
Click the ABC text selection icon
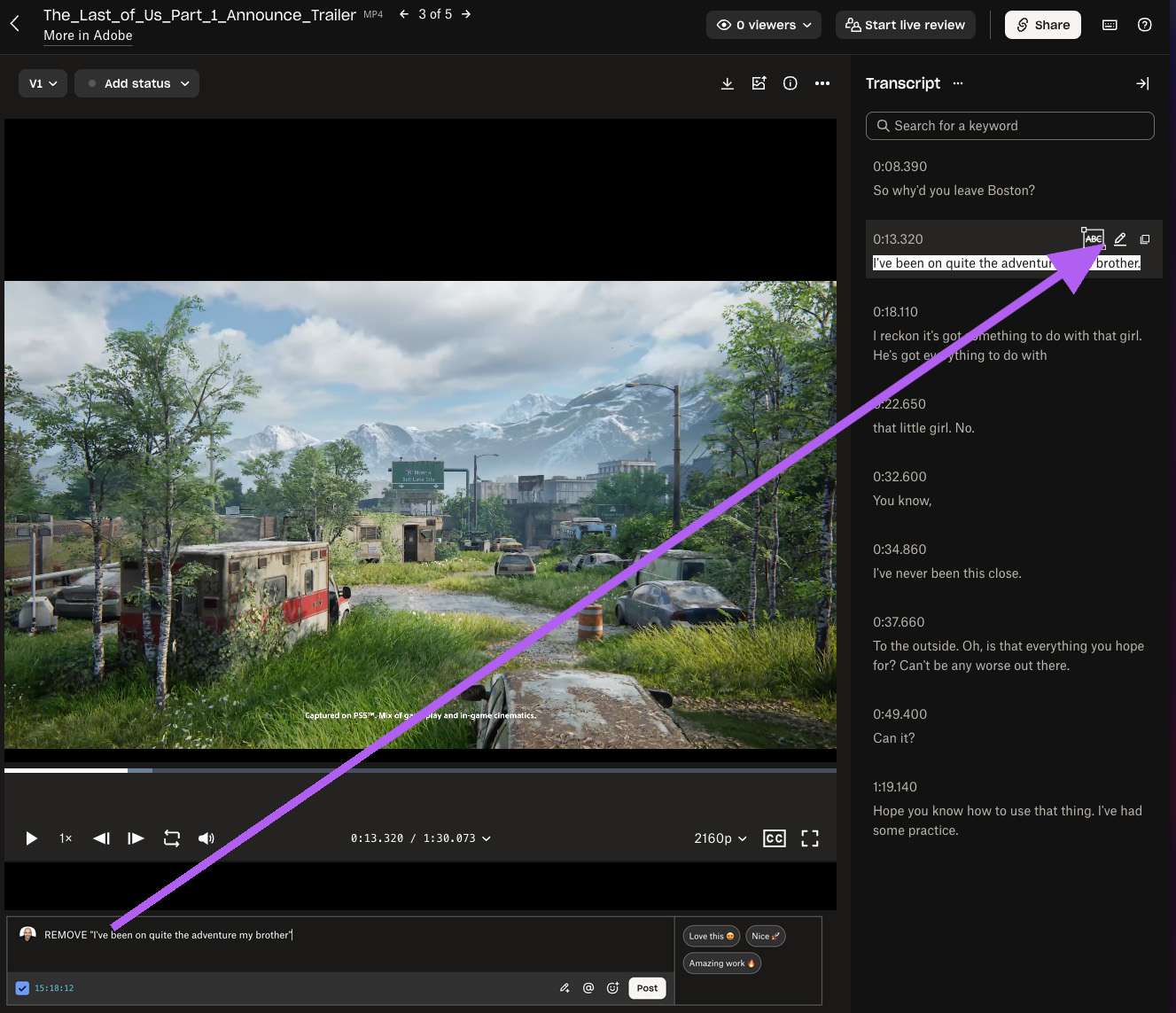click(x=1094, y=239)
